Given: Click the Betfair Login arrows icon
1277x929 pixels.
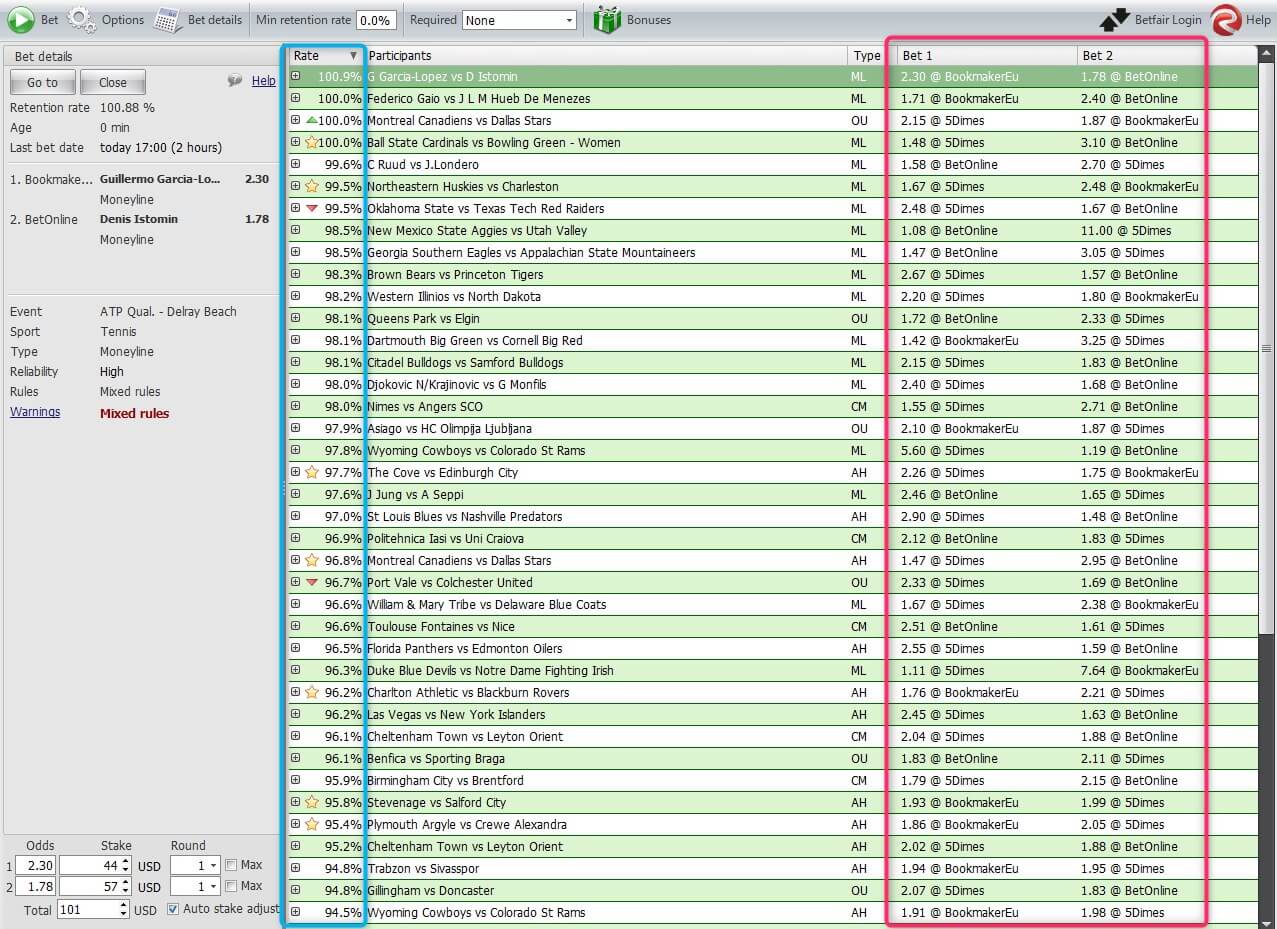Looking at the screenshot, I should [x=1114, y=19].
